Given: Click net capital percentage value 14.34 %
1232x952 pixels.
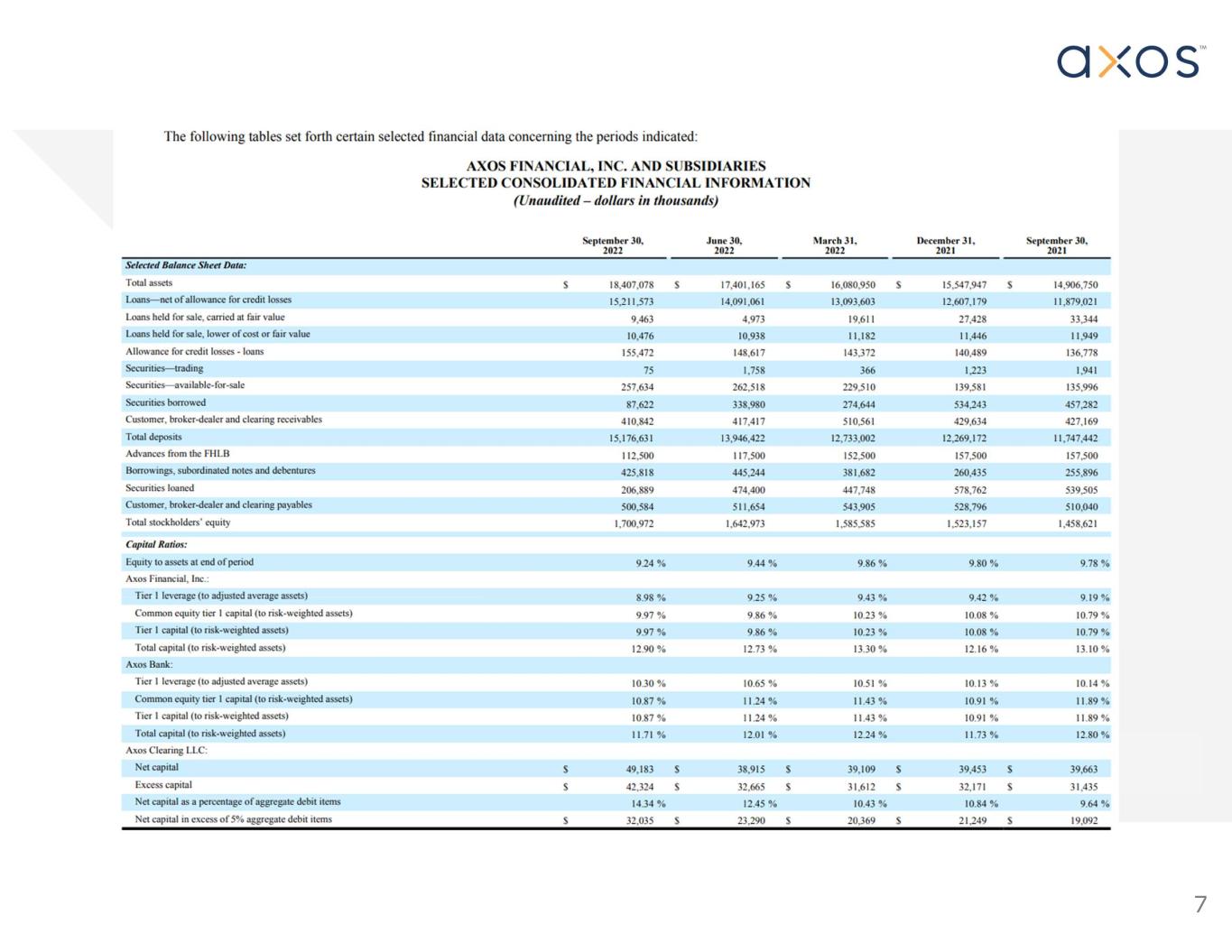Looking at the screenshot, I should (648, 804).
